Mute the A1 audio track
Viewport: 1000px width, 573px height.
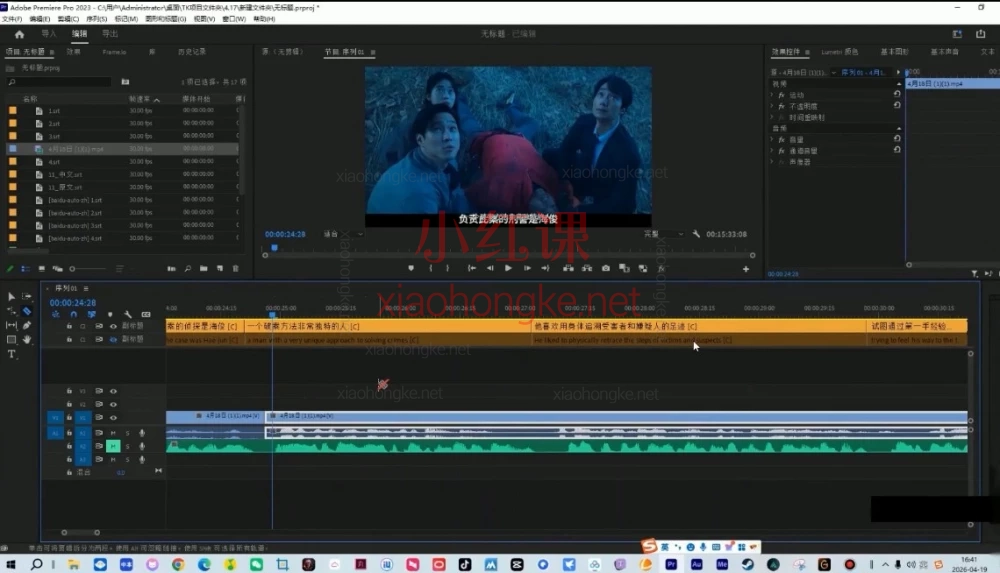coord(113,433)
